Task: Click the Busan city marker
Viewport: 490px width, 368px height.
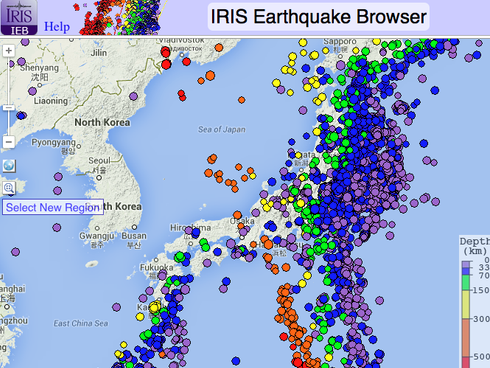Action: pyautogui.click(x=134, y=227)
